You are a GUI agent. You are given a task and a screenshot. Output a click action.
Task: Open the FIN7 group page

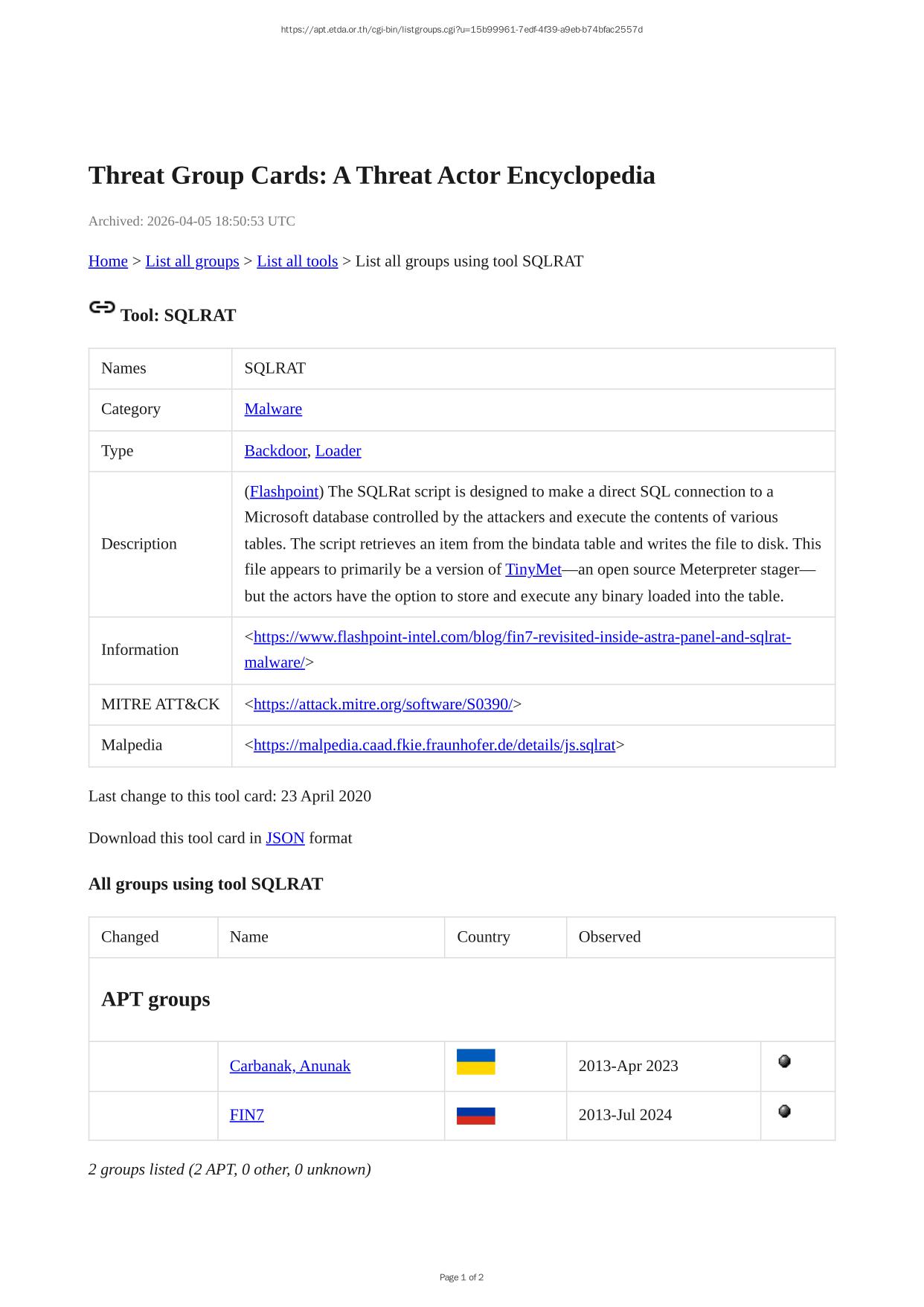246,1115
